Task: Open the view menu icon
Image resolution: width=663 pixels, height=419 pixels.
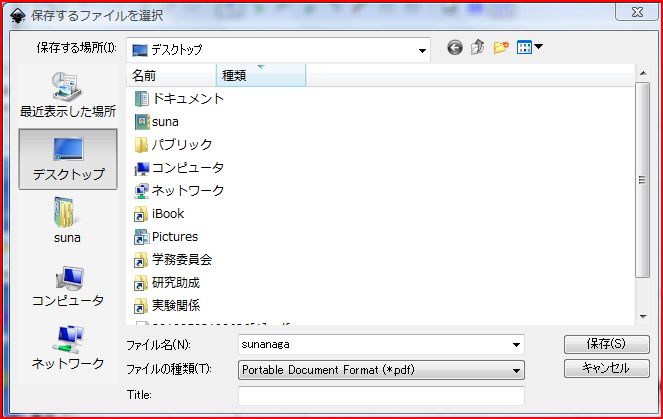Action: tap(529, 47)
